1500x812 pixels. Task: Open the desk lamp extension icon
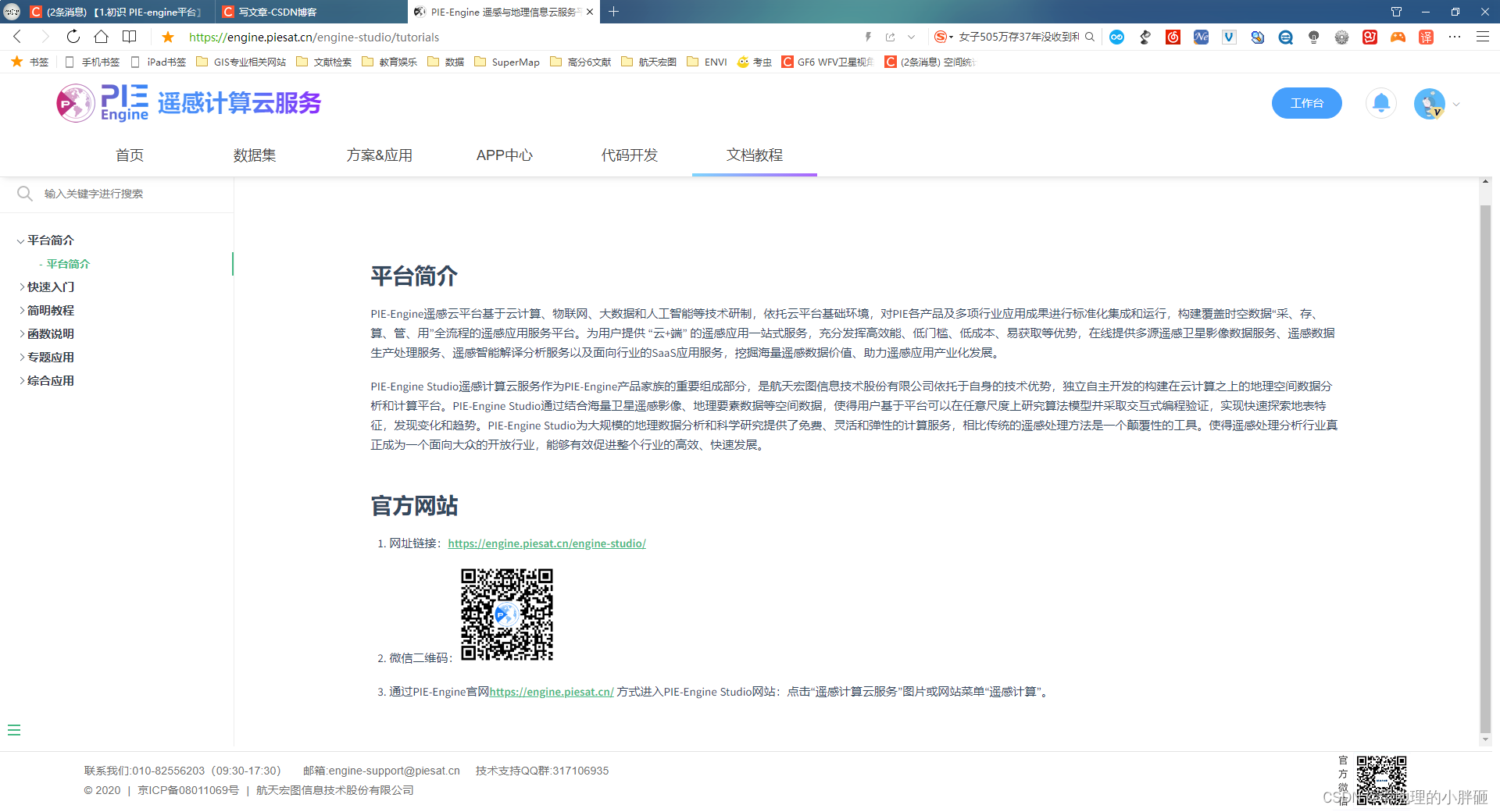pyautogui.click(x=1145, y=37)
